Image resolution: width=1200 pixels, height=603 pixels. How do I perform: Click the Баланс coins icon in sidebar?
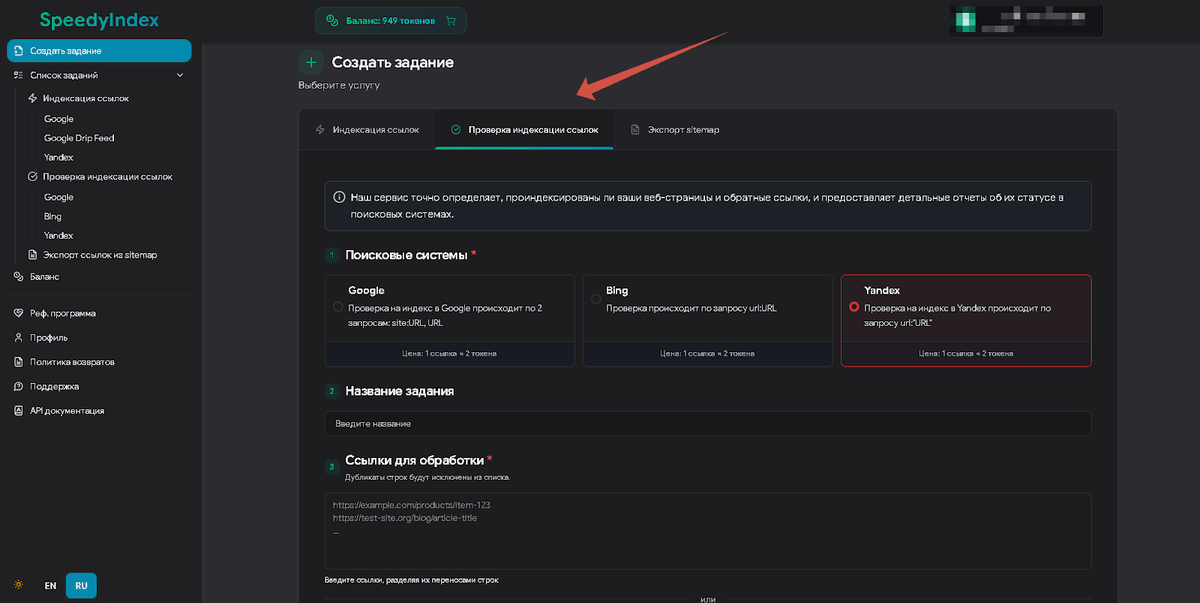(x=18, y=276)
